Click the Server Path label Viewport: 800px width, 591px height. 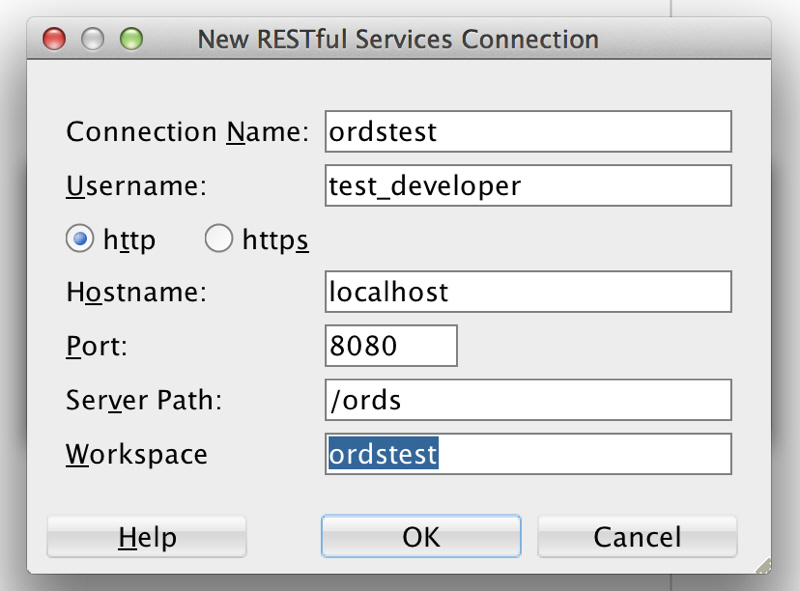144,400
